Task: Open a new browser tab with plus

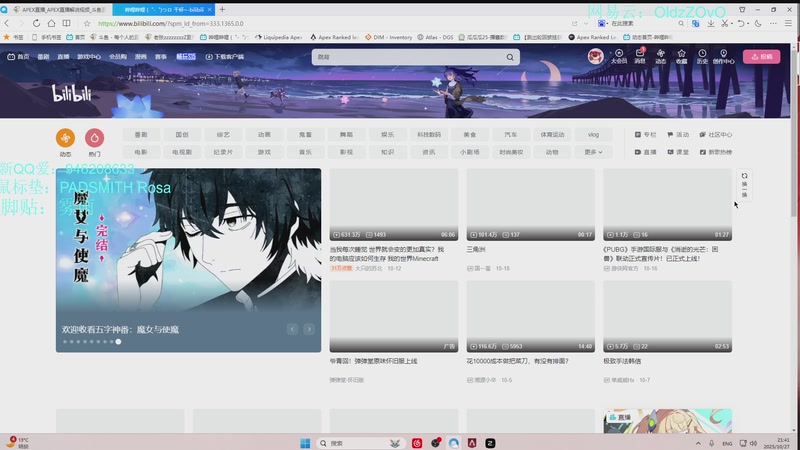Action: click(x=222, y=9)
